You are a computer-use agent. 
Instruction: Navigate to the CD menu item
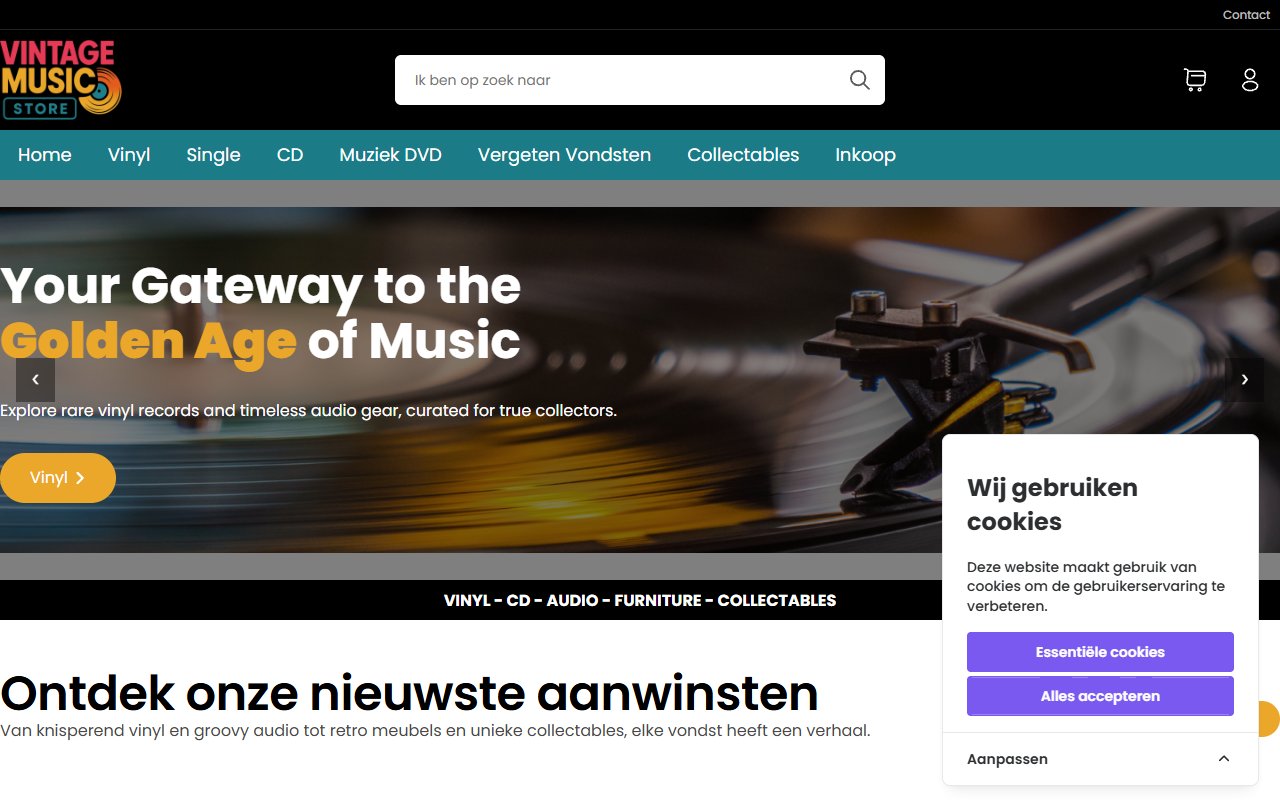(290, 155)
